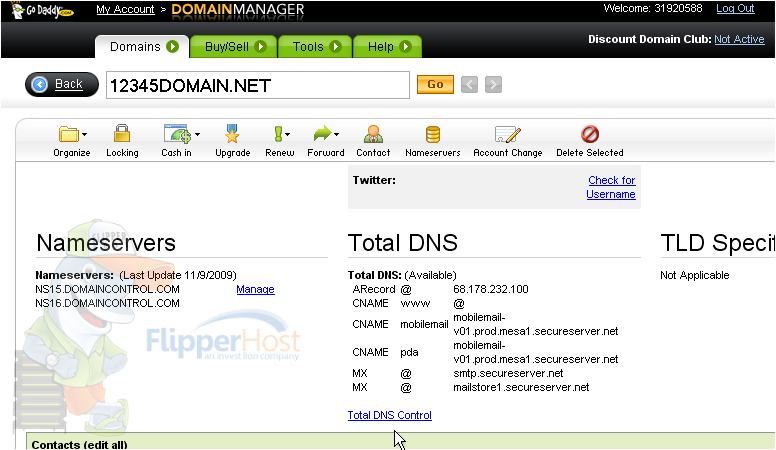Image resolution: width=776 pixels, height=450 pixels.
Task: Click the Back button label
Action: tap(68, 84)
